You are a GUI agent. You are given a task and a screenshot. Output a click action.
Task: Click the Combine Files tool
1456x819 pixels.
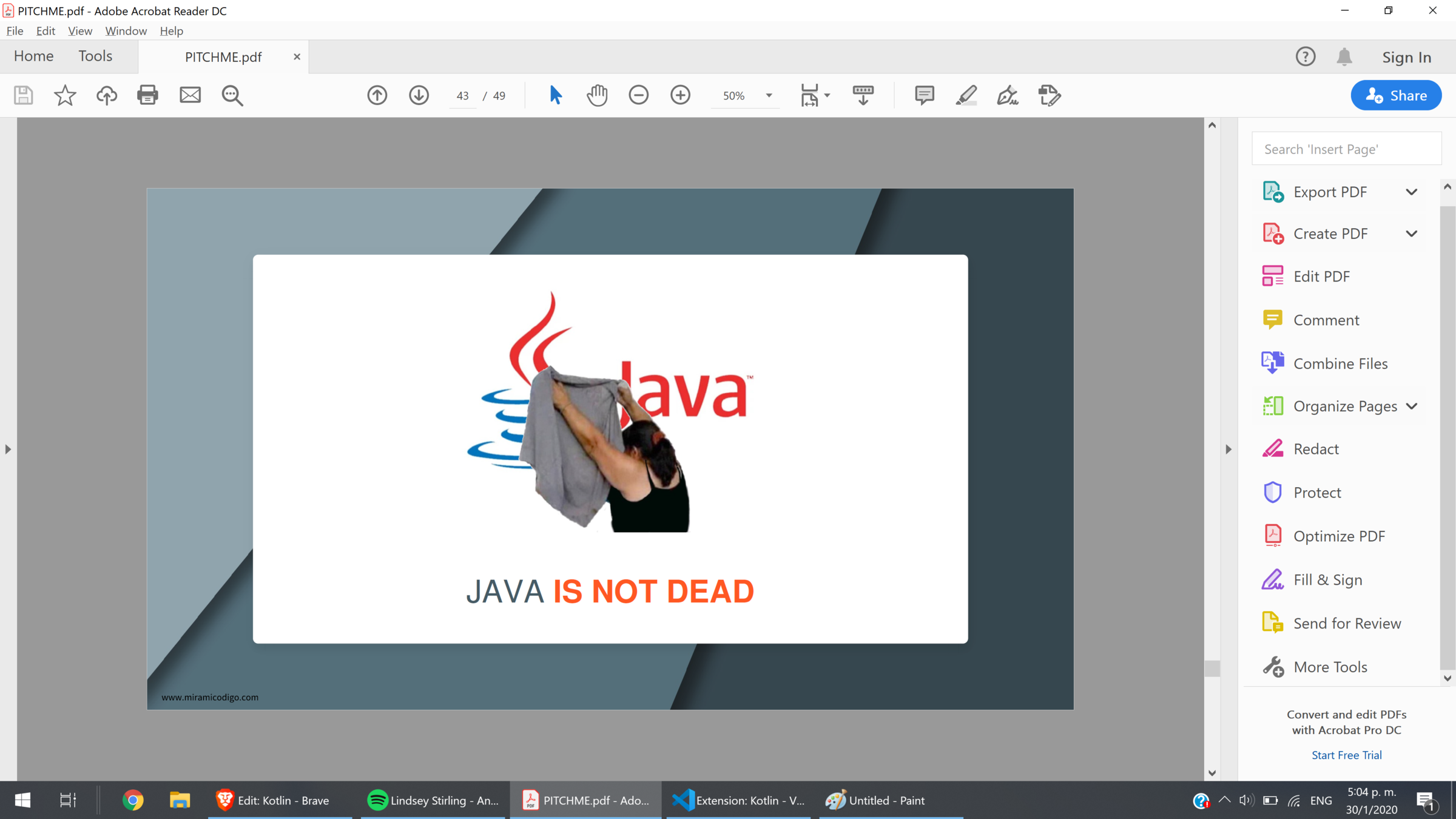tap(1340, 363)
